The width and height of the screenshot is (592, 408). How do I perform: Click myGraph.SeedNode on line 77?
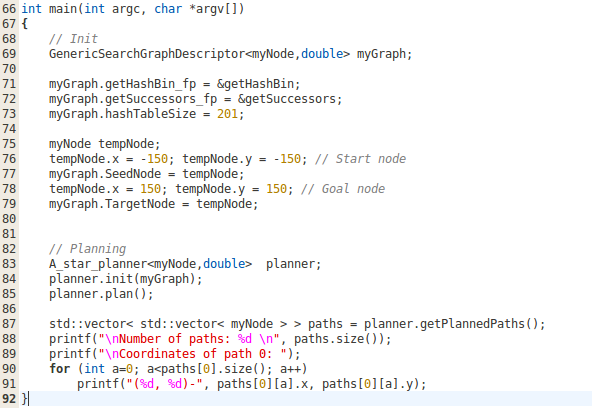105,174
